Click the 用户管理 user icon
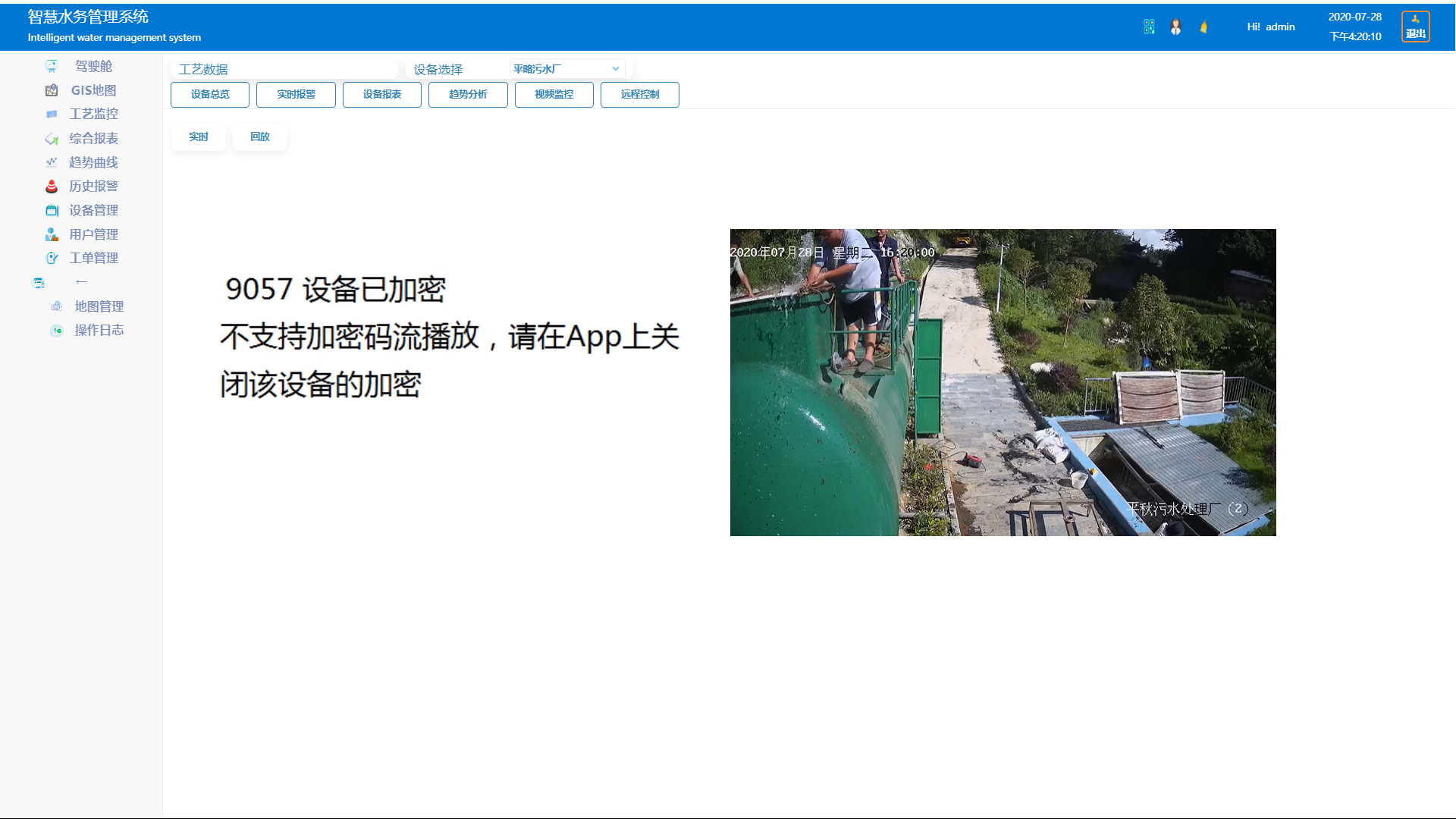The height and width of the screenshot is (819, 1456). tap(52, 234)
